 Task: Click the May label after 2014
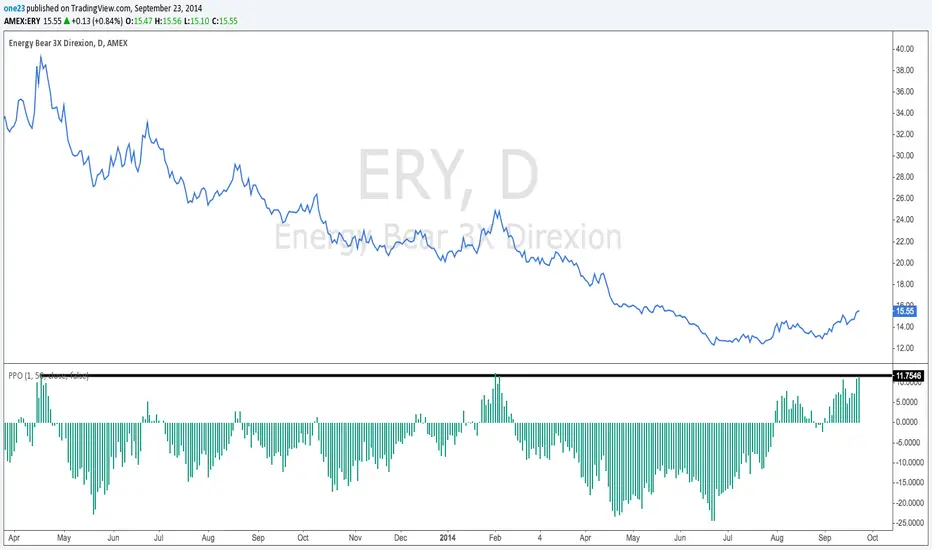(633, 538)
